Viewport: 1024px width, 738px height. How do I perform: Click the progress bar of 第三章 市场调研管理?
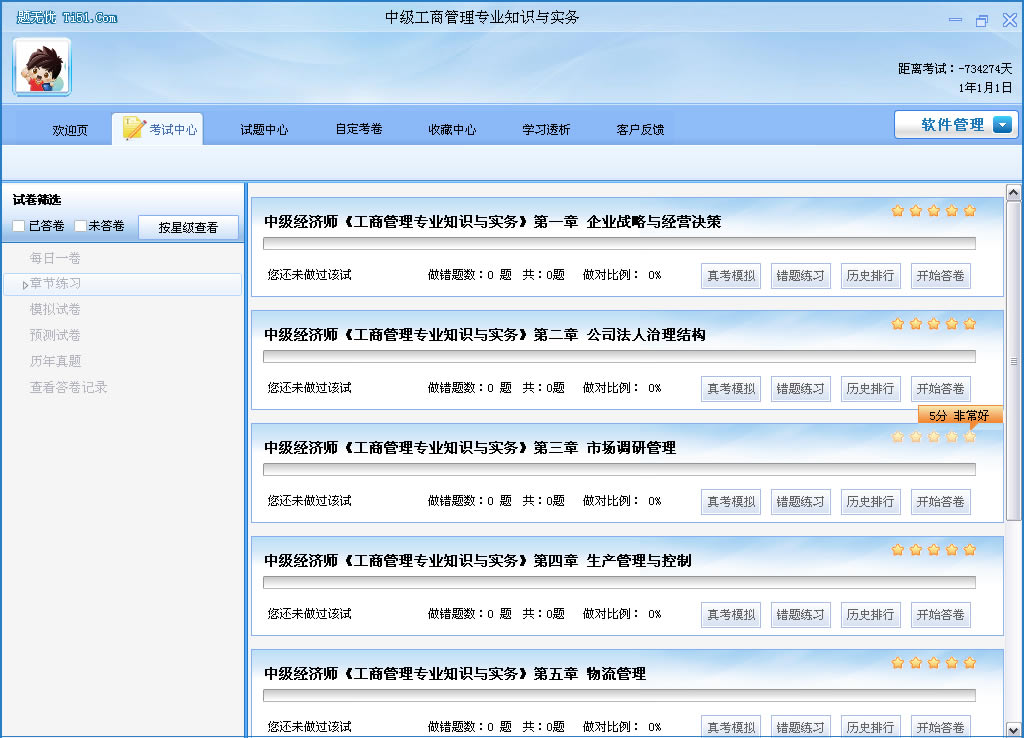coord(619,470)
